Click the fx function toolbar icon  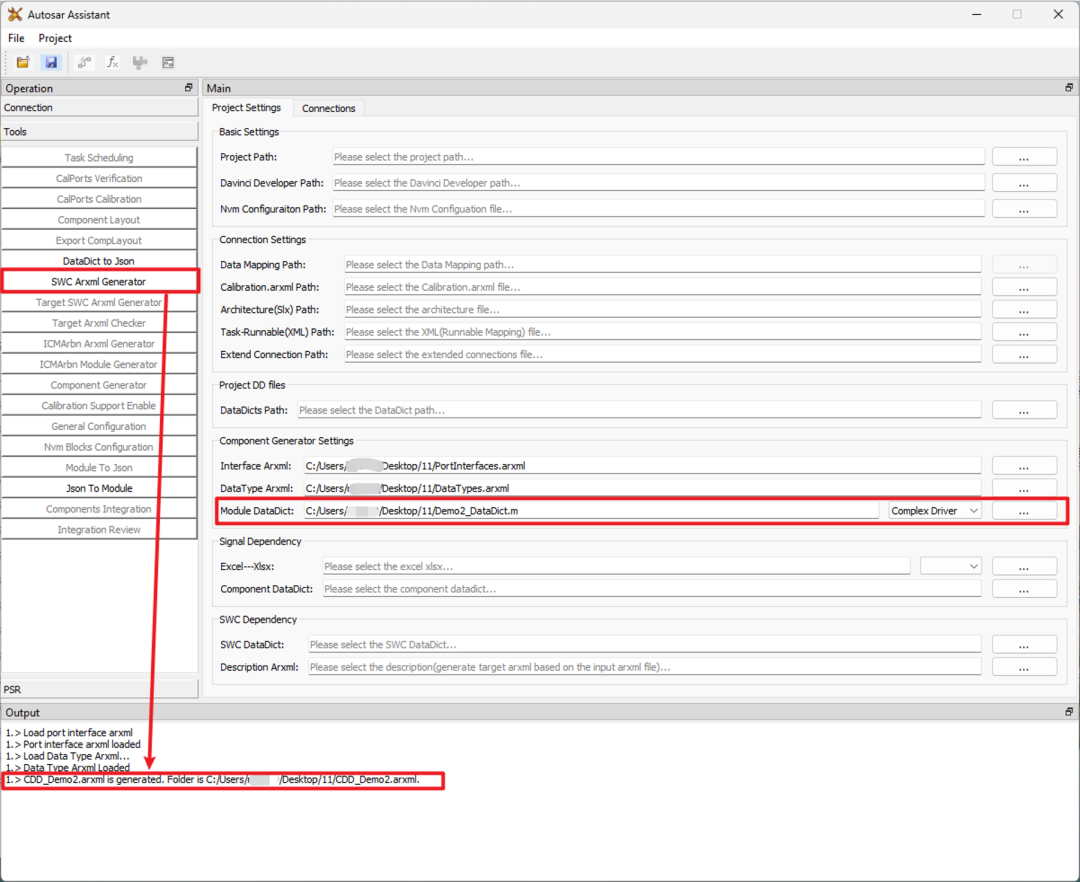tap(112, 62)
